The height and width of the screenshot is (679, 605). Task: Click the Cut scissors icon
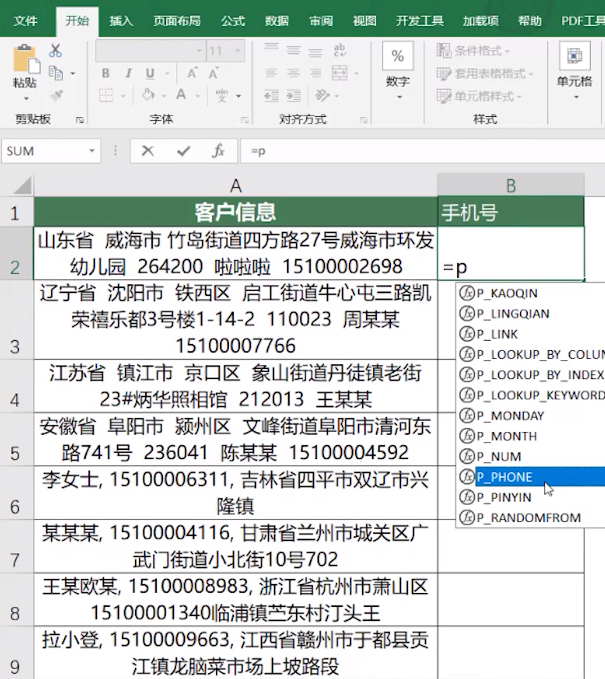point(55,50)
